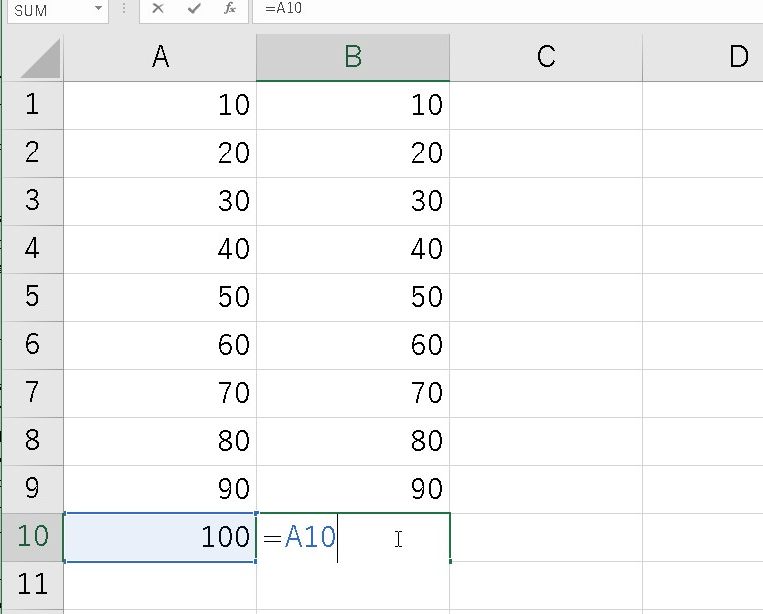
Task: Click the Cancel (X) formula icon
Action: tap(158, 9)
